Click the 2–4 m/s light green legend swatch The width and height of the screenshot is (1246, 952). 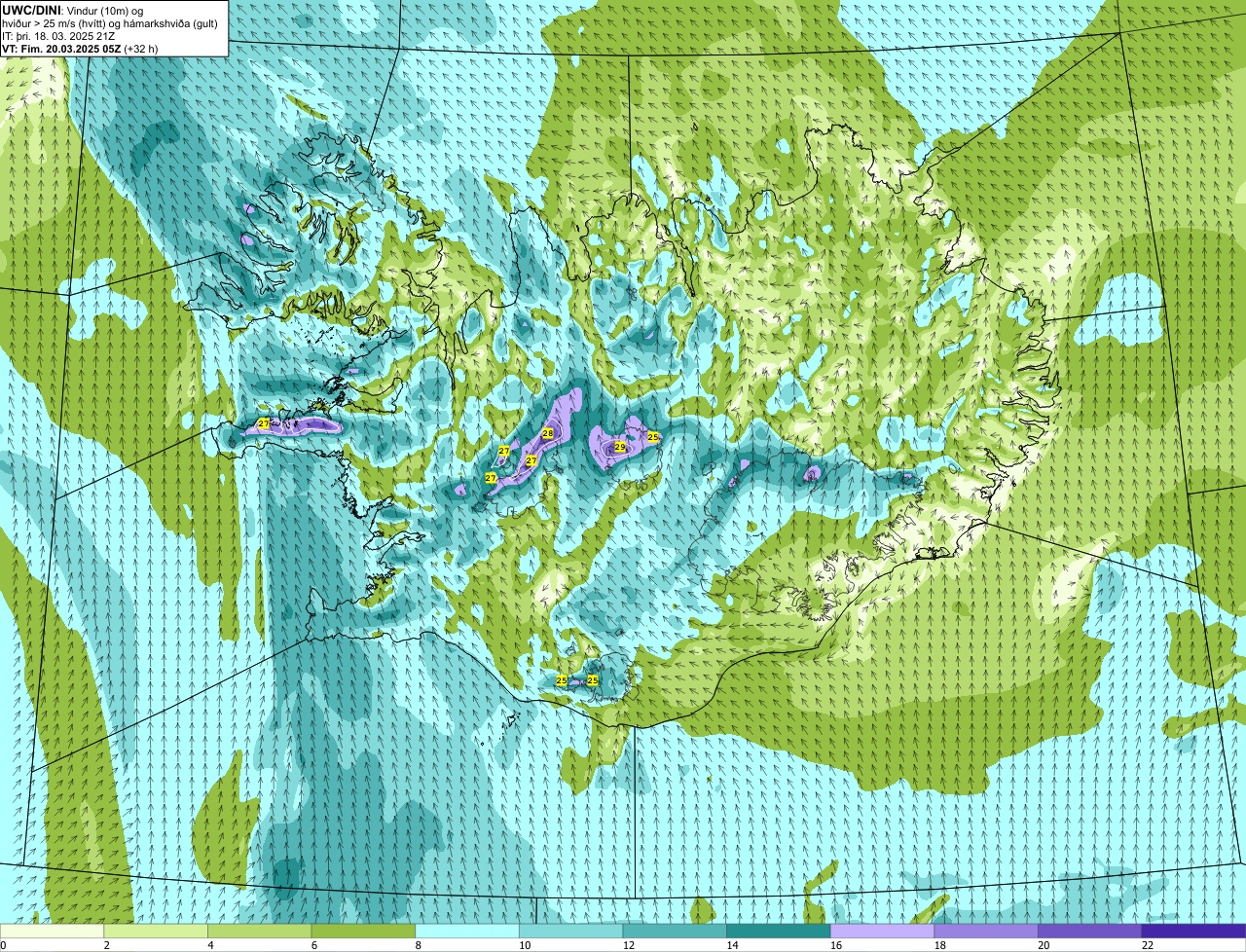point(156,932)
